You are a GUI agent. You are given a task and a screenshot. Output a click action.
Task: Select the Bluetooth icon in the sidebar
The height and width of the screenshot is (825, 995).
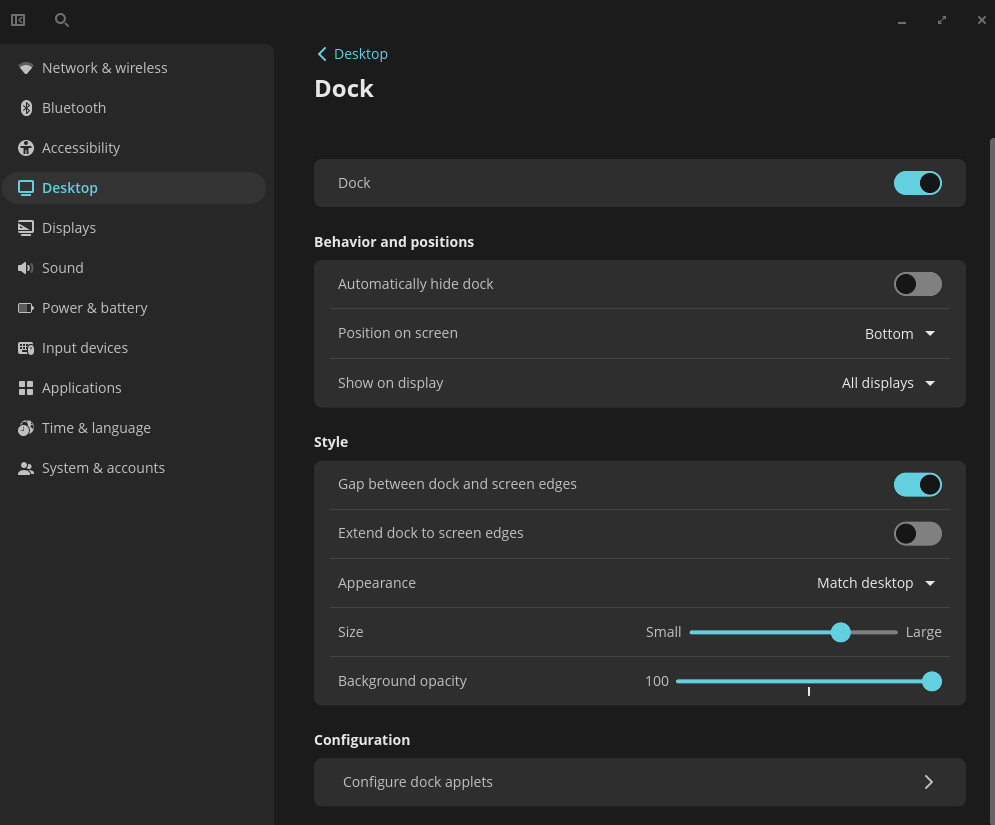[x=24, y=107]
